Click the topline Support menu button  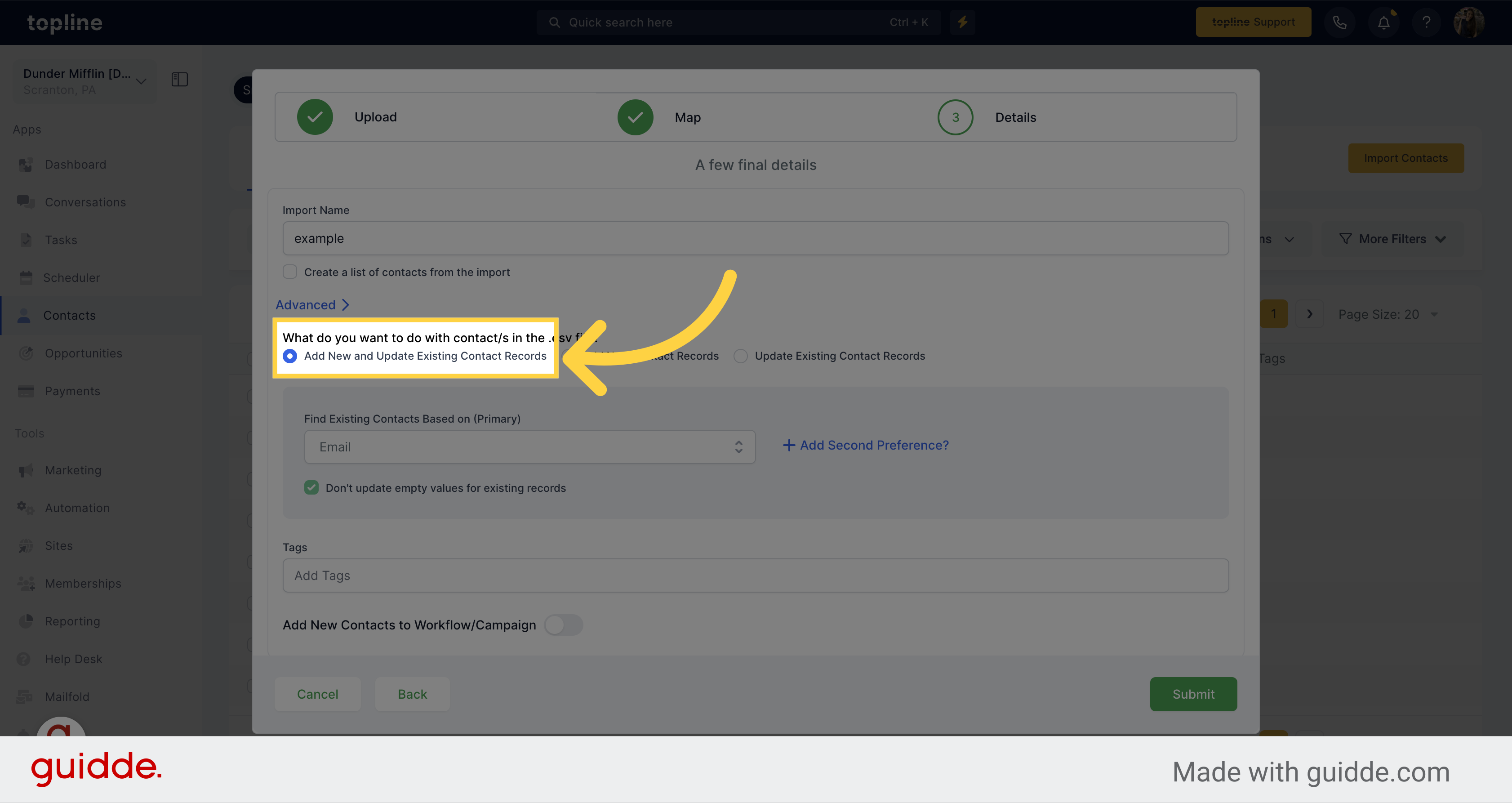pyautogui.click(x=1254, y=21)
